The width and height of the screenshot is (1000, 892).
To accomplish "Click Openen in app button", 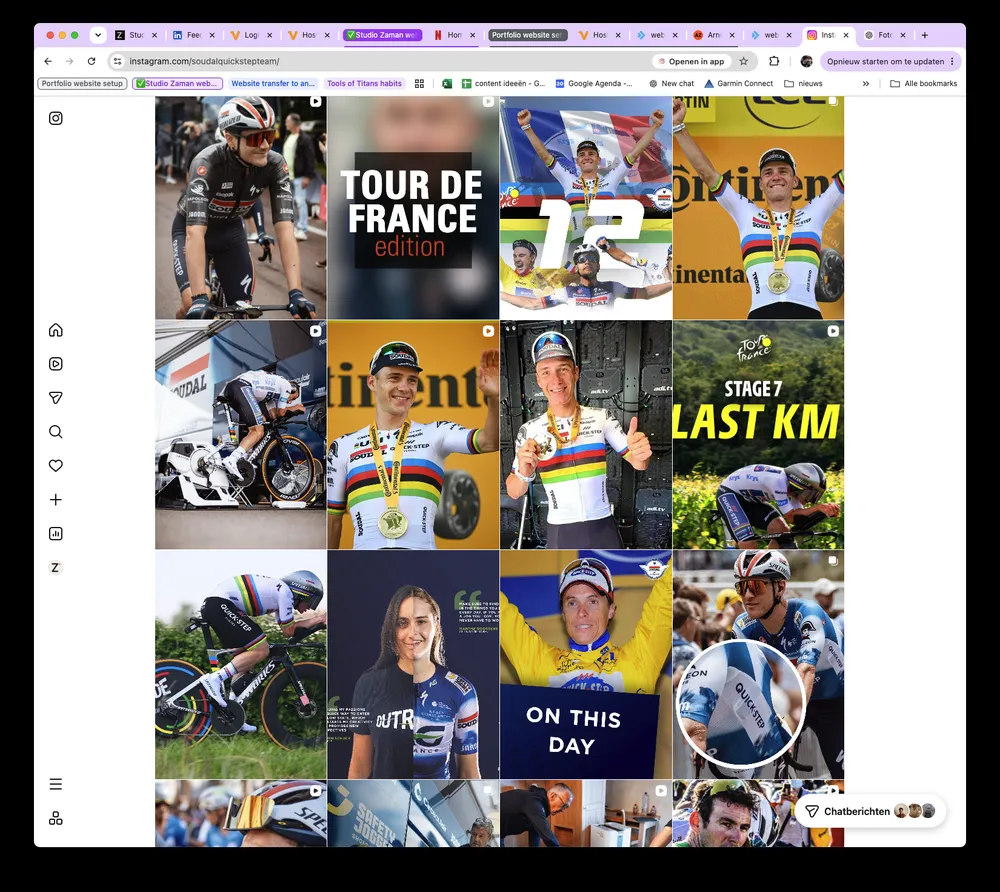I will 691,61.
